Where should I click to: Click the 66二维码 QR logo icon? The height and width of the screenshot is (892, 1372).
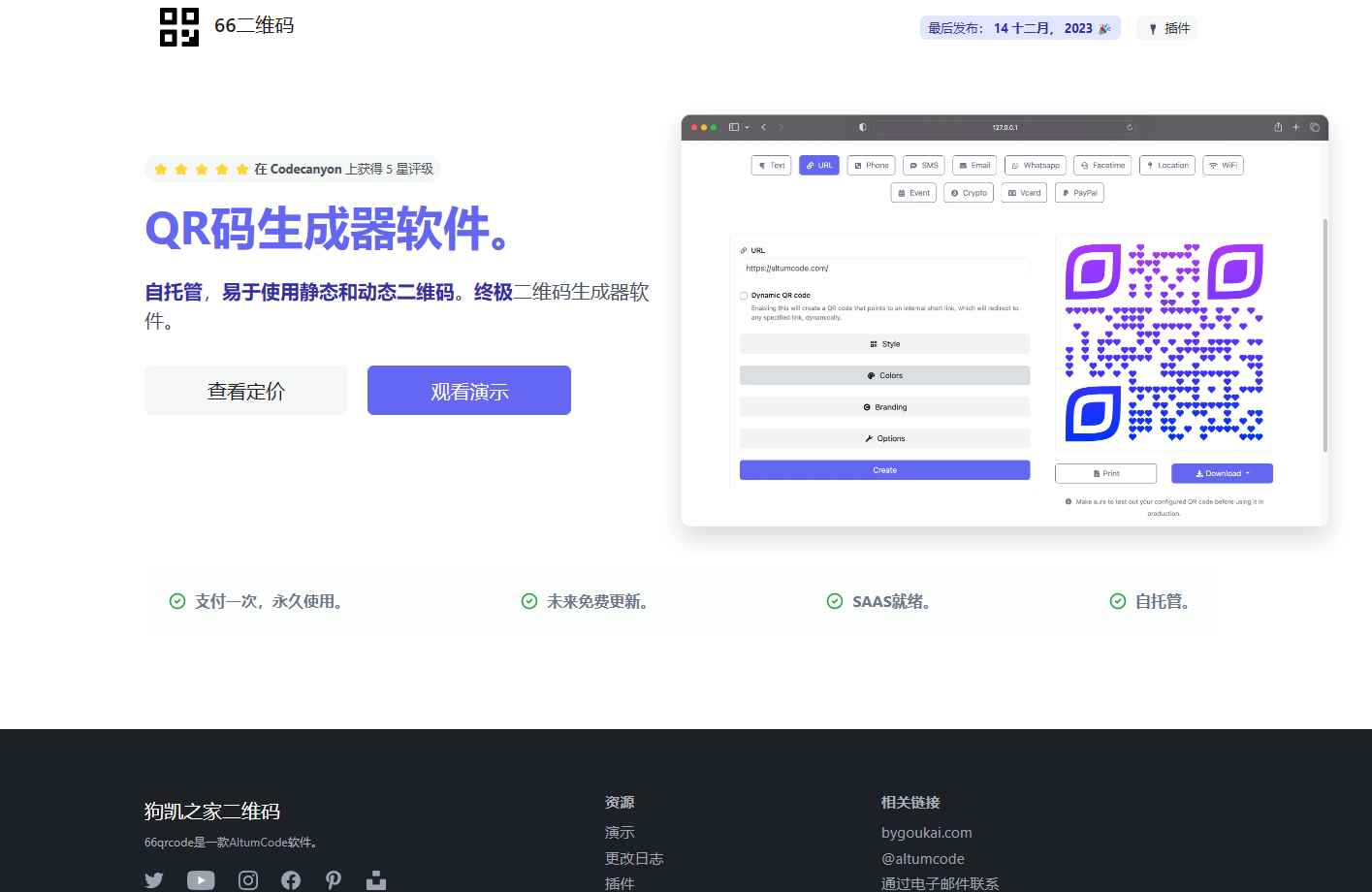pos(179,27)
